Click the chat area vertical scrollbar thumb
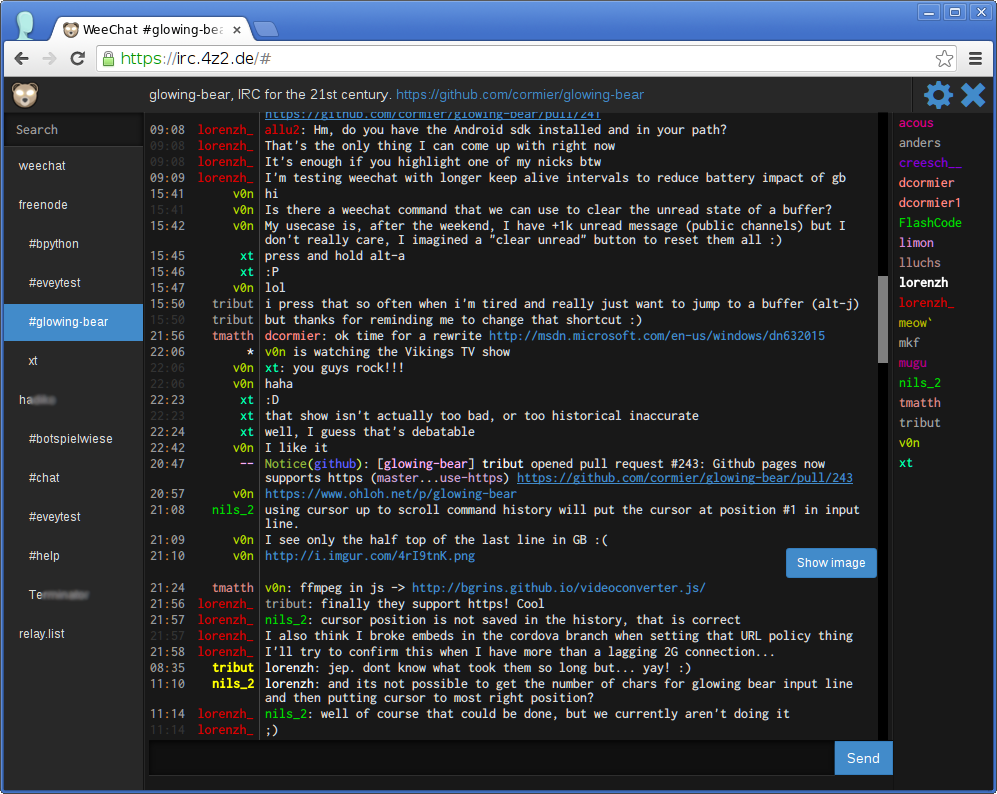The image size is (997, 794). (883, 319)
